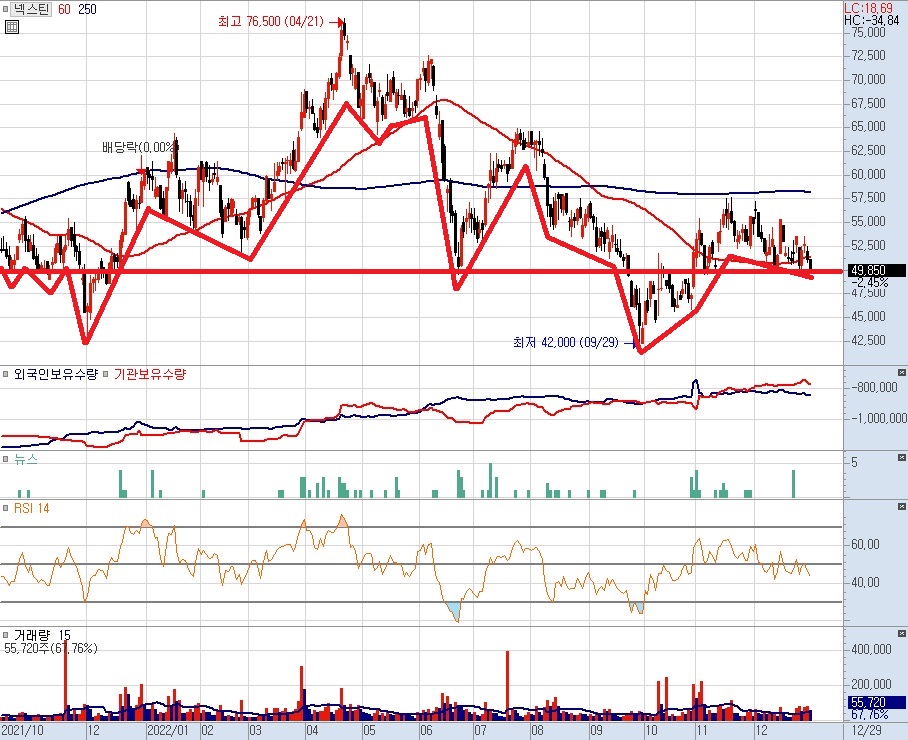This screenshot has height=740, width=908.
Task: Close the 외국인보유수량 indicator panel
Action: (x=902, y=372)
